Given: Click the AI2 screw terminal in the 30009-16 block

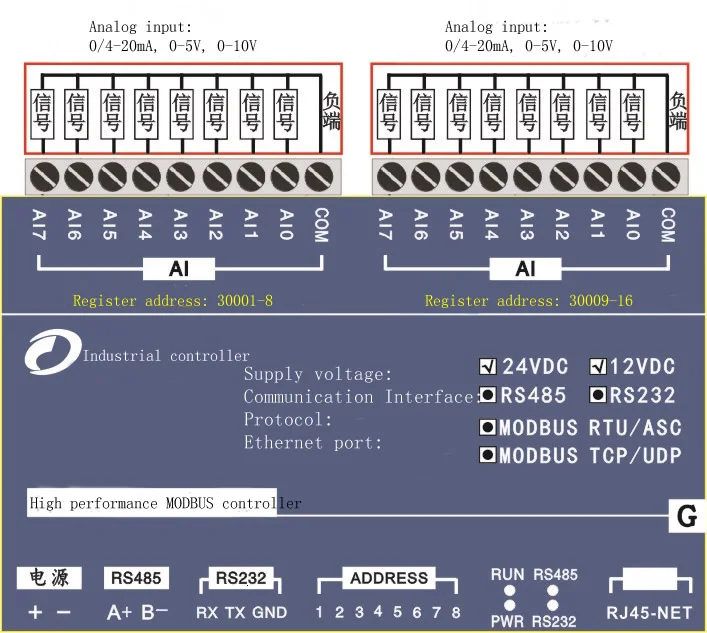Looking at the screenshot, I should point(564,176).
